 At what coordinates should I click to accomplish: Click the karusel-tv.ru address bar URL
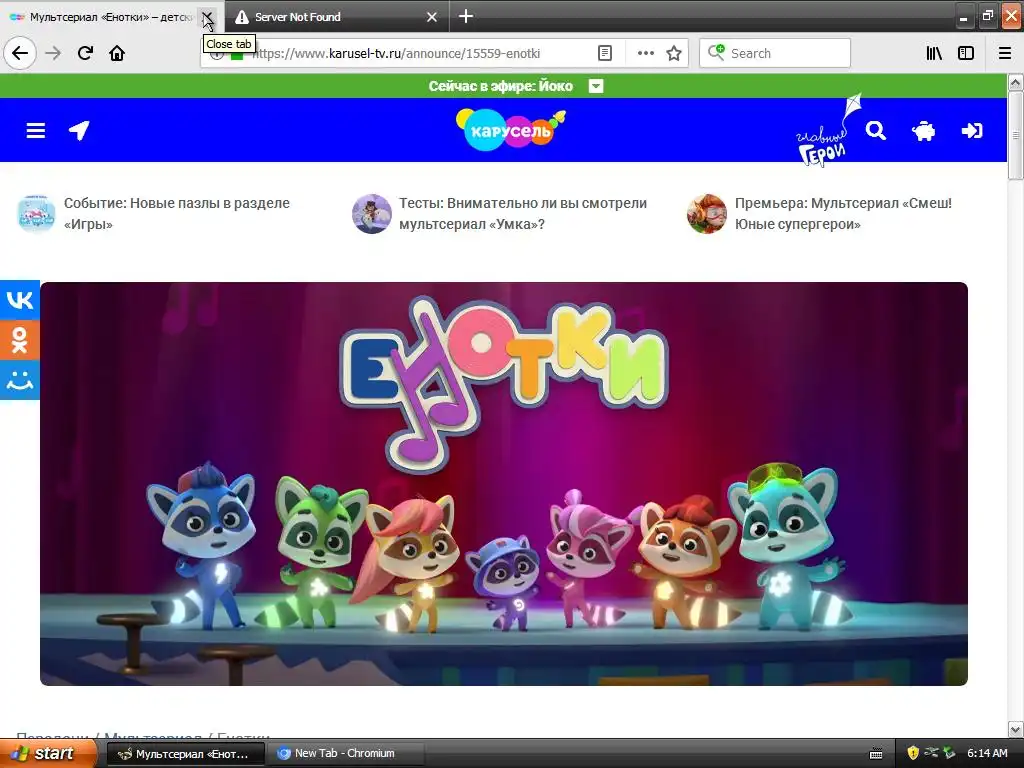(x=396, y=54)
